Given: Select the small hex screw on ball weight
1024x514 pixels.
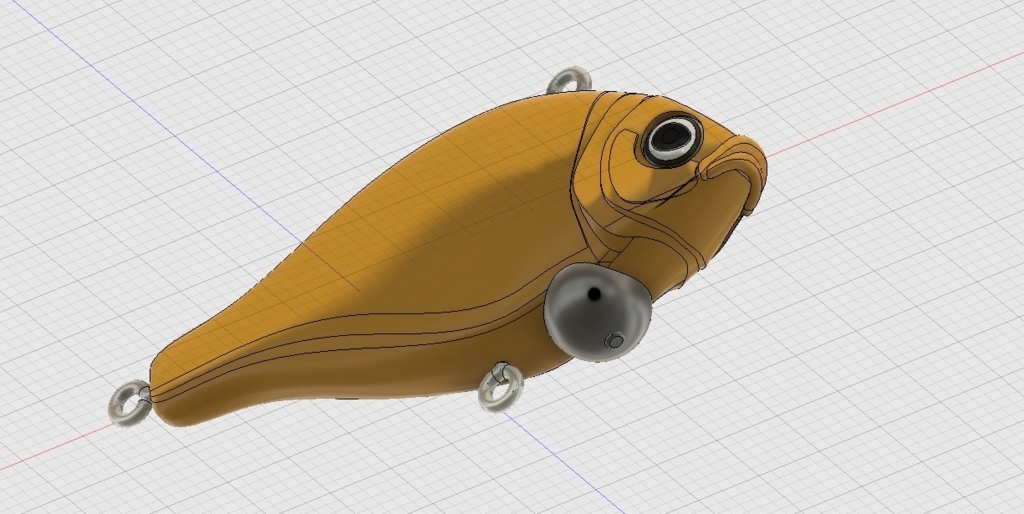Looking at the screenshot, I should pyautogui.click(x=614, y=340).
